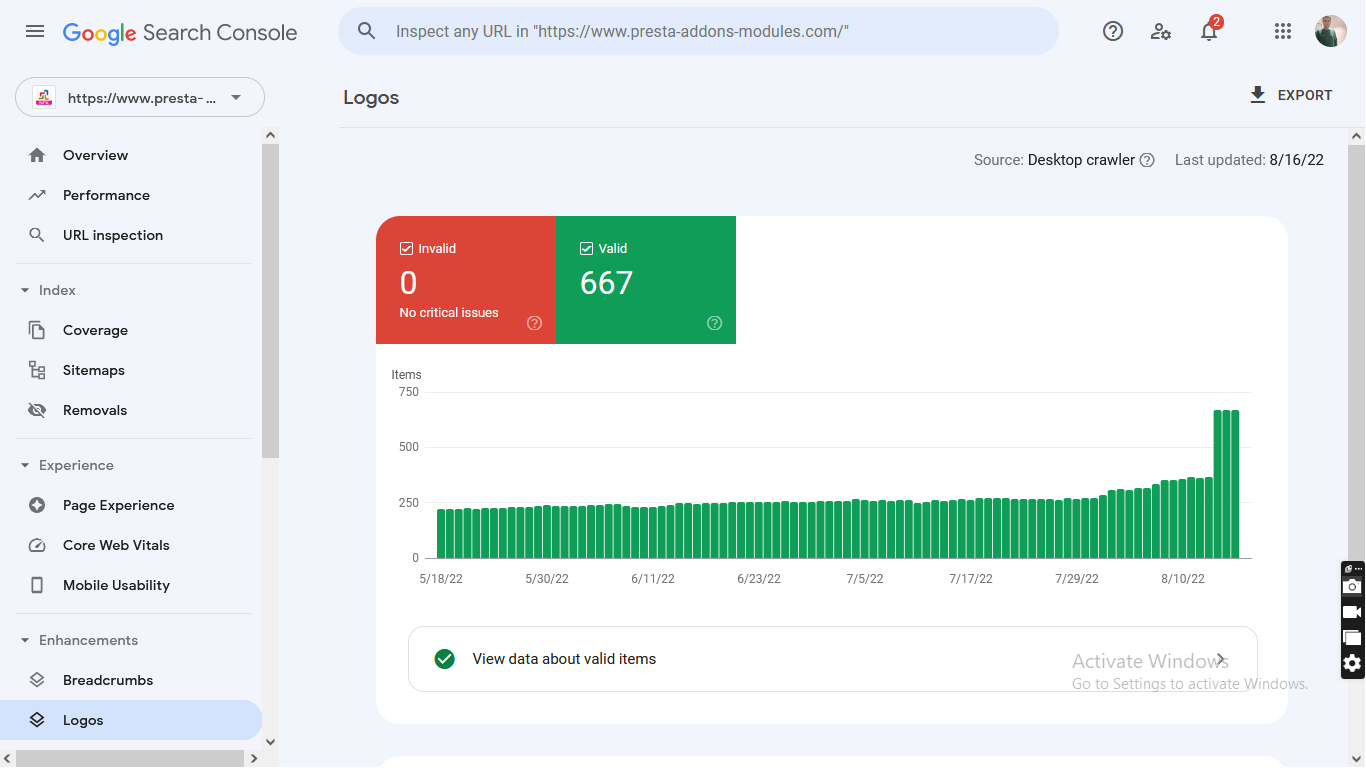Viewport: 1366px width, 768px height.
Task: Click the EXPORT button
Action: pyautogui.click(x=1290, y=95)
